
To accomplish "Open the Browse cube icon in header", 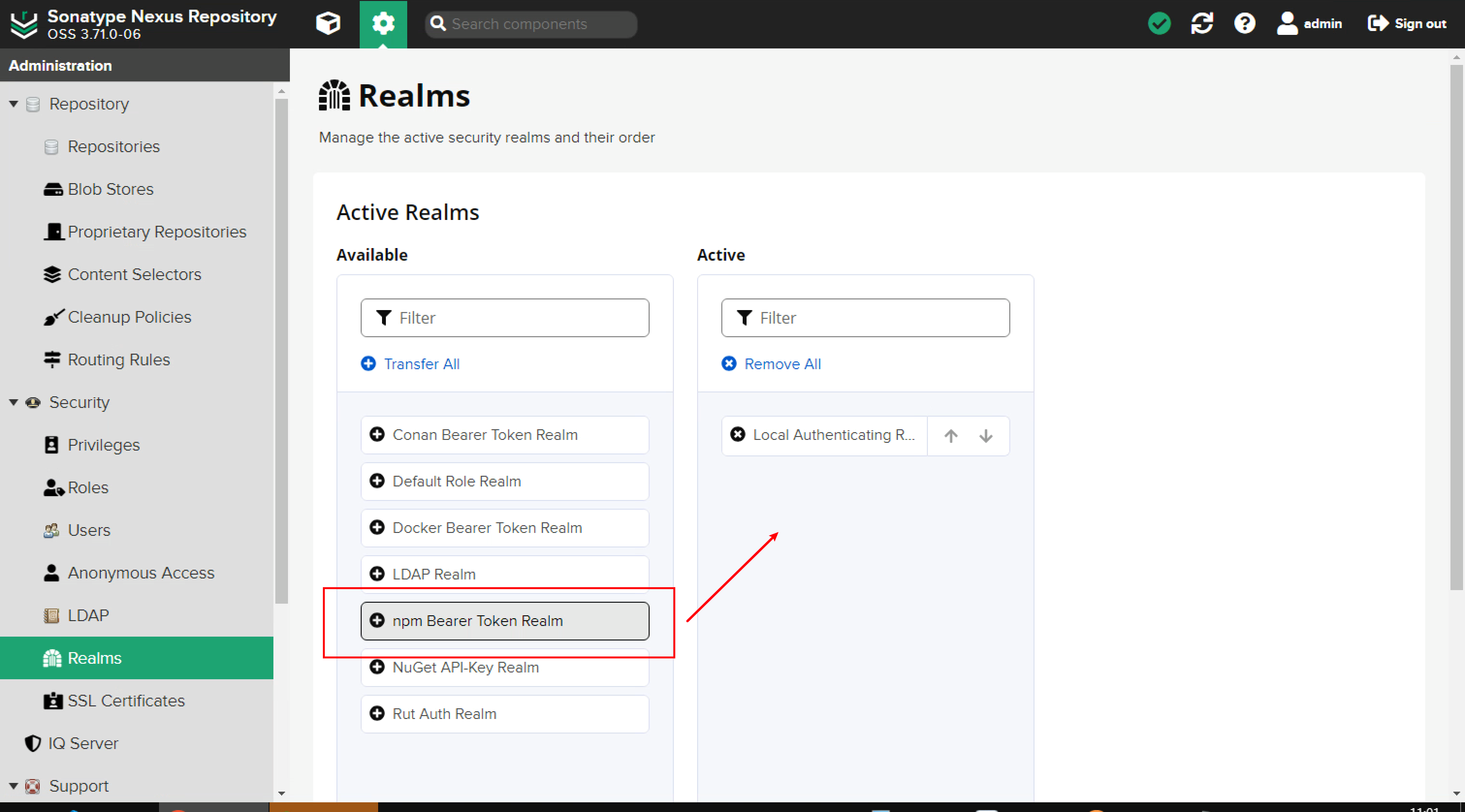I will [328, 23].
